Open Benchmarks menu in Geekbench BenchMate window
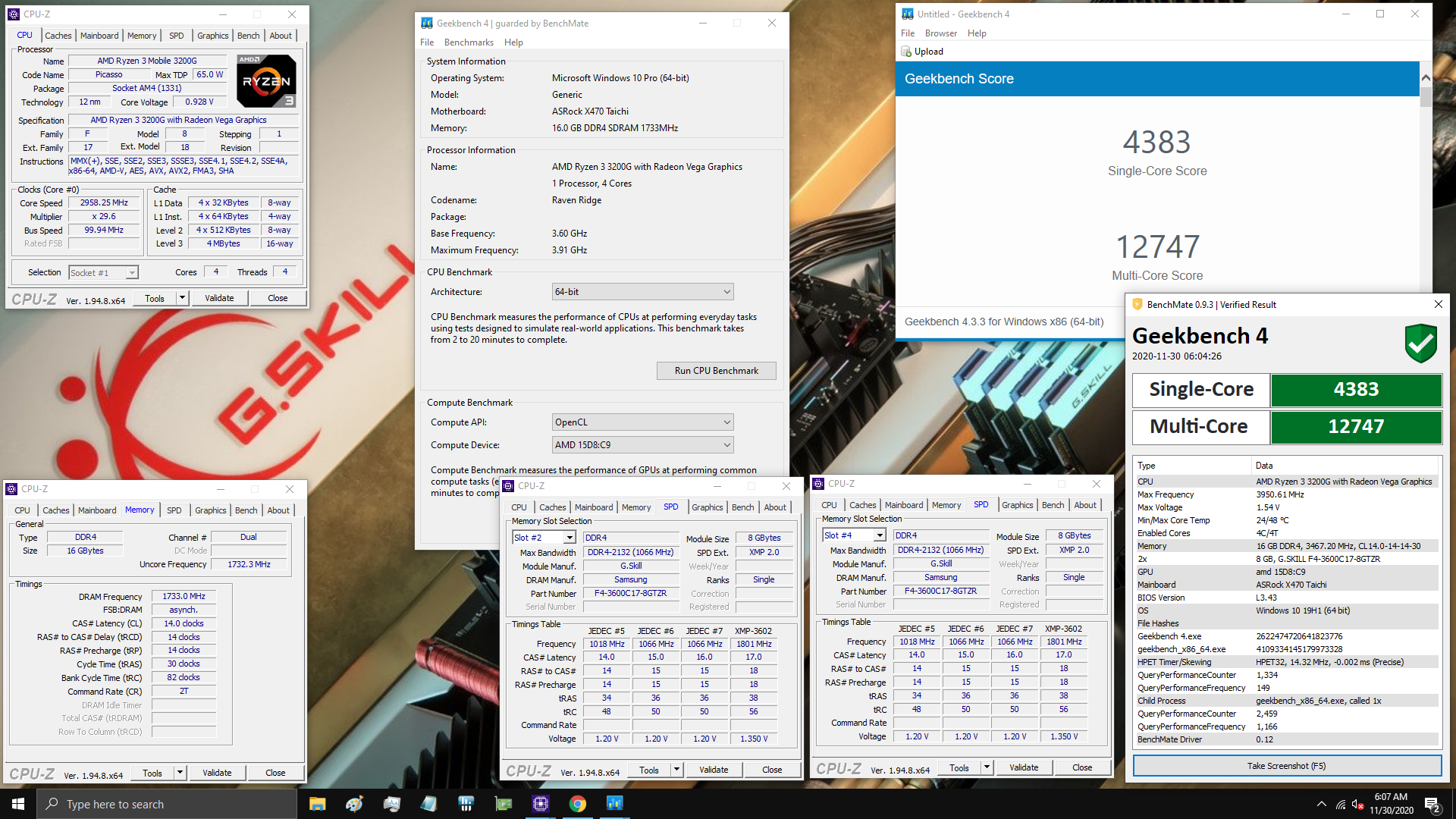Viewport: 1456px width, 819px height. 469,42
